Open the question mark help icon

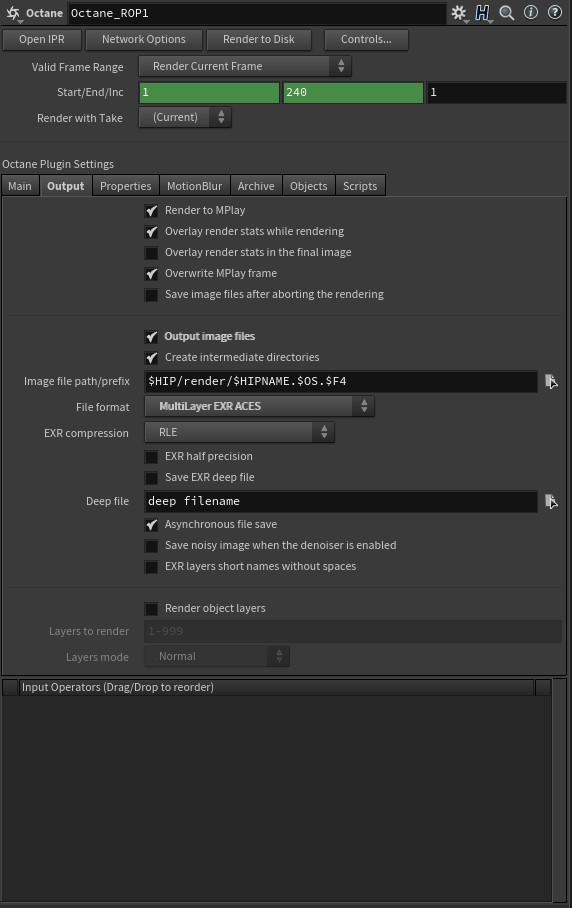(555, 12)
